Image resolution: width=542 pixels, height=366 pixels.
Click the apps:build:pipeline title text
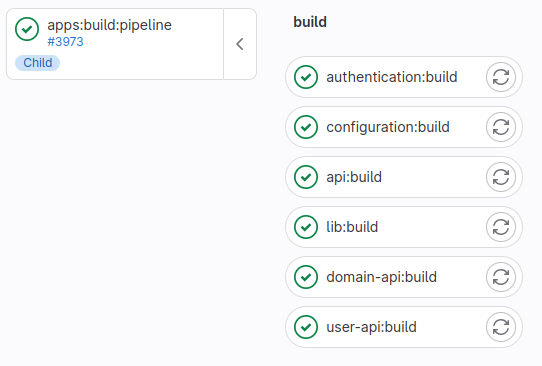click(x=109, y=25)
